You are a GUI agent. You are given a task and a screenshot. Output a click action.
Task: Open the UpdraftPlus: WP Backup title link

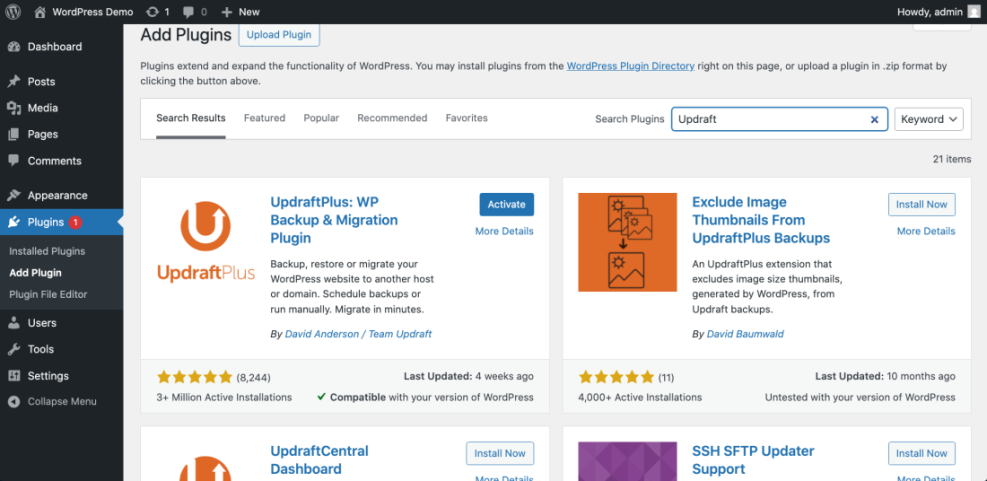334,220
